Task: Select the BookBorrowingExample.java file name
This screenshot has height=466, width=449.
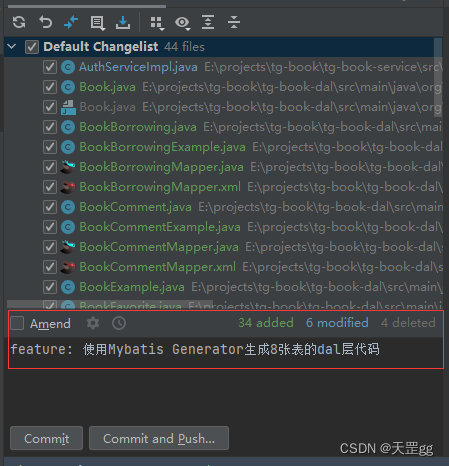Action: point(162,147)
